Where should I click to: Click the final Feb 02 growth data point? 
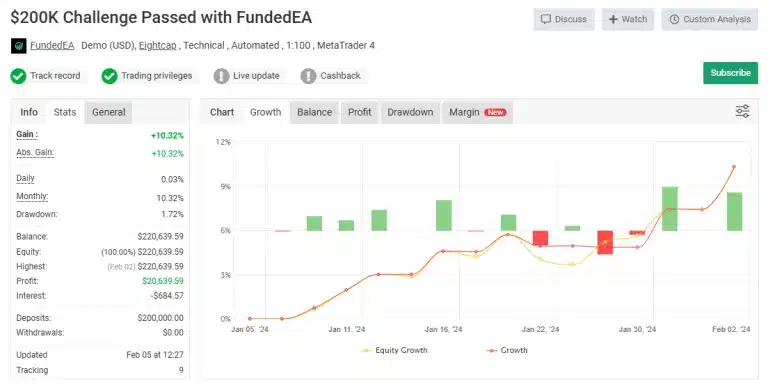[734, 167]
